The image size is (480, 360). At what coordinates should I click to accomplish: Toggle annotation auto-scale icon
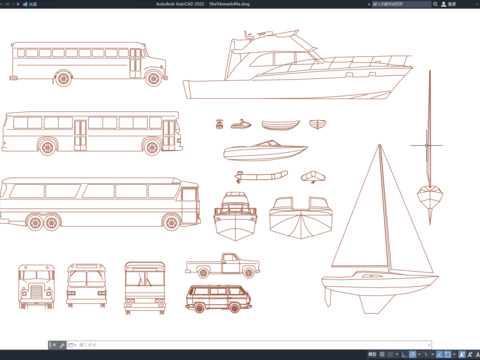(470, 354)
